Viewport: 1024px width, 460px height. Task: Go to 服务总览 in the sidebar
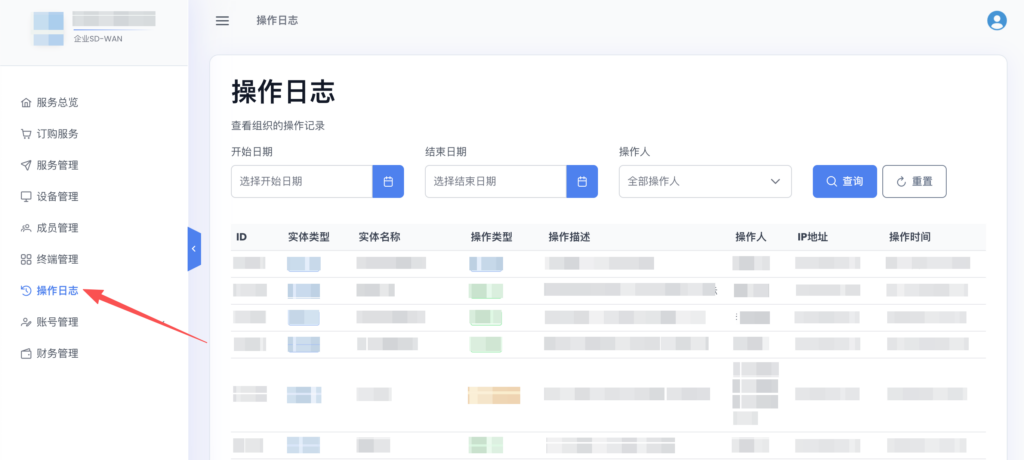[57, 102]
